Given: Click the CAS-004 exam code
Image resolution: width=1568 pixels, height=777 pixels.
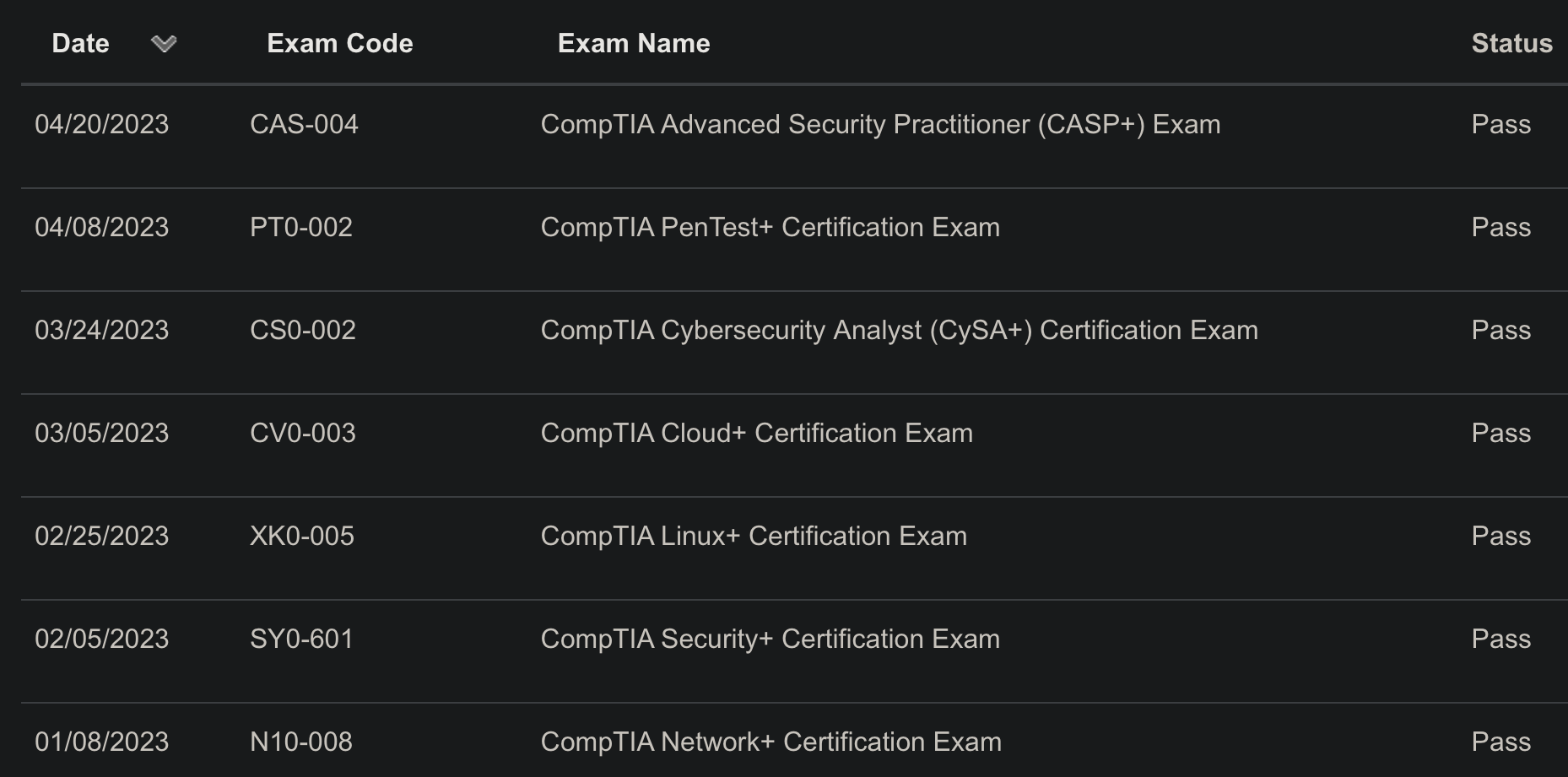Looking at the screenshot, I should coord(305,124).
